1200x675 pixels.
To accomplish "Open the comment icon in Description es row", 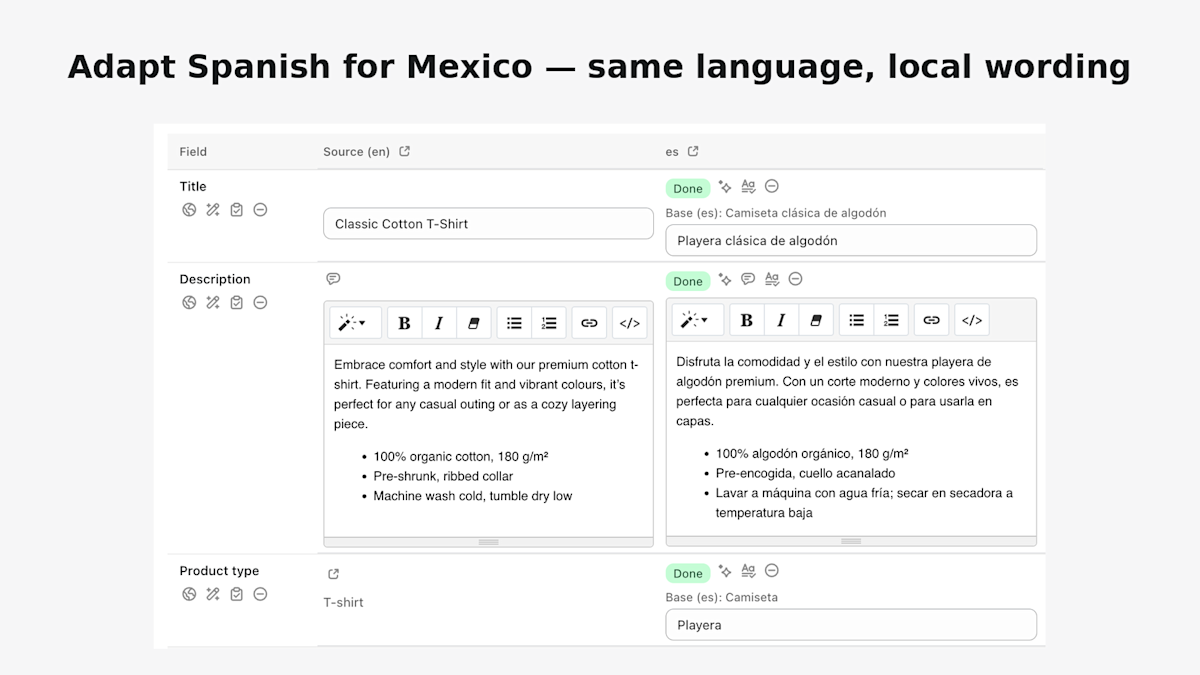I will click(748, 279).
